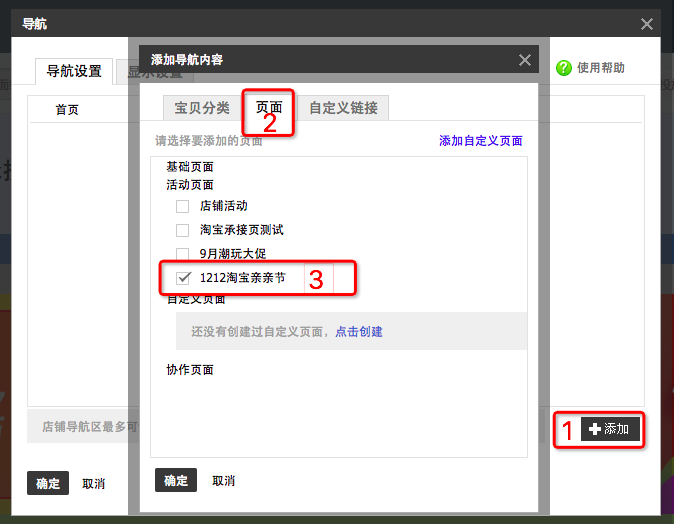Check the 9月潮玩大促 checkbox
674x524 pixels.
click(x=182, y=254)
